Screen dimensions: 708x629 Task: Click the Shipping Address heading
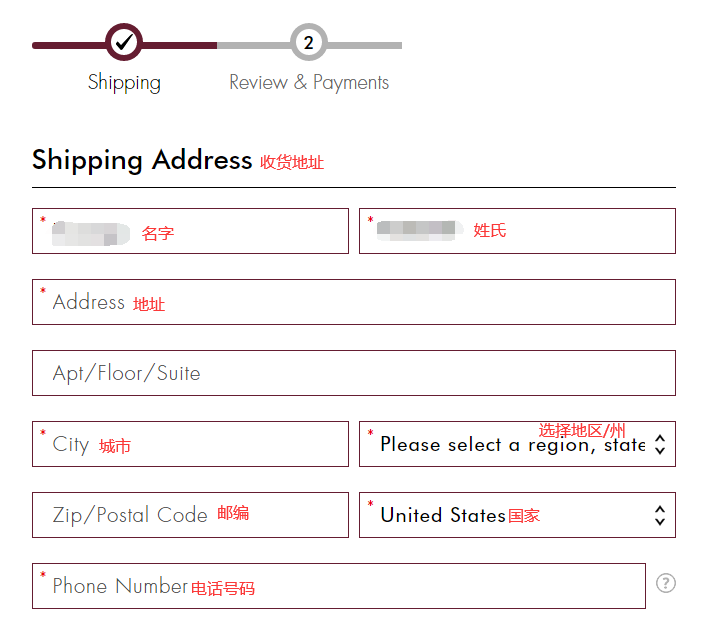[x=142, y=160]
